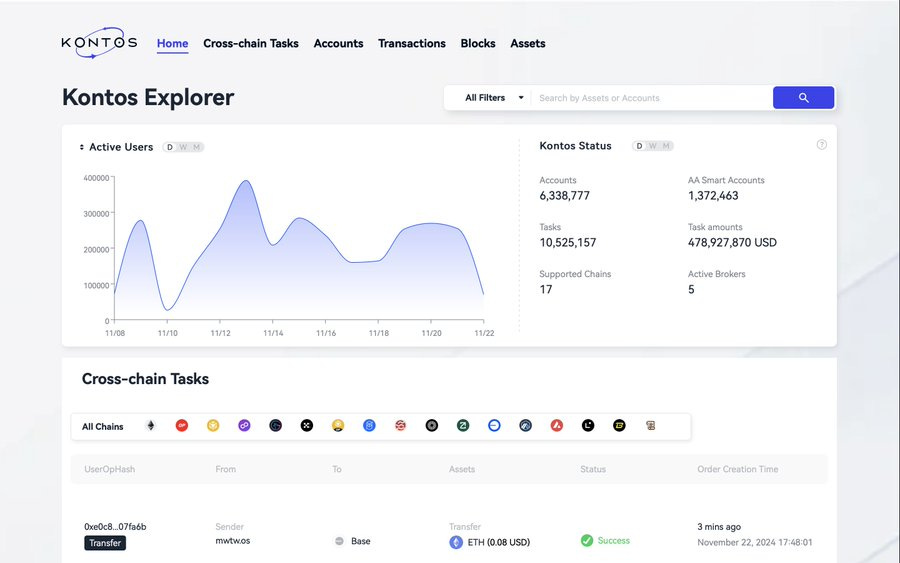Select the black ring chain icon
The width and height of the screenshot is (900, 563).
432,426
